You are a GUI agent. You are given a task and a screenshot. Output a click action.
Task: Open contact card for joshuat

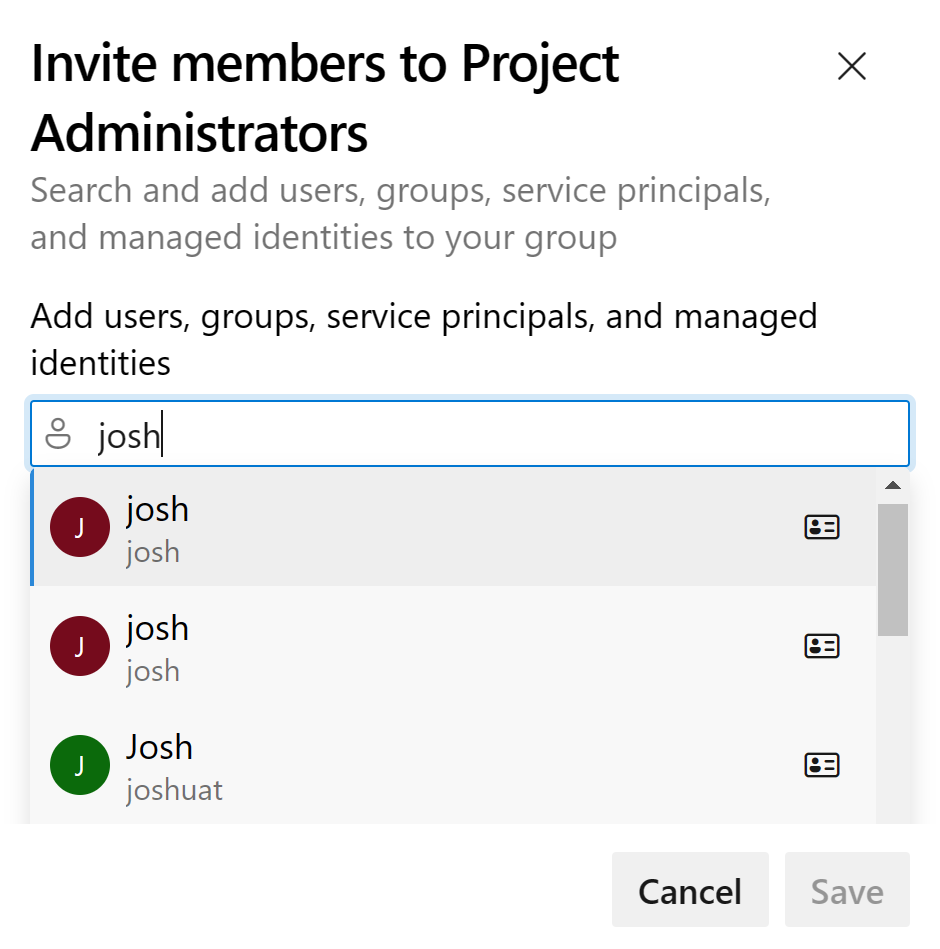[821, 765]
